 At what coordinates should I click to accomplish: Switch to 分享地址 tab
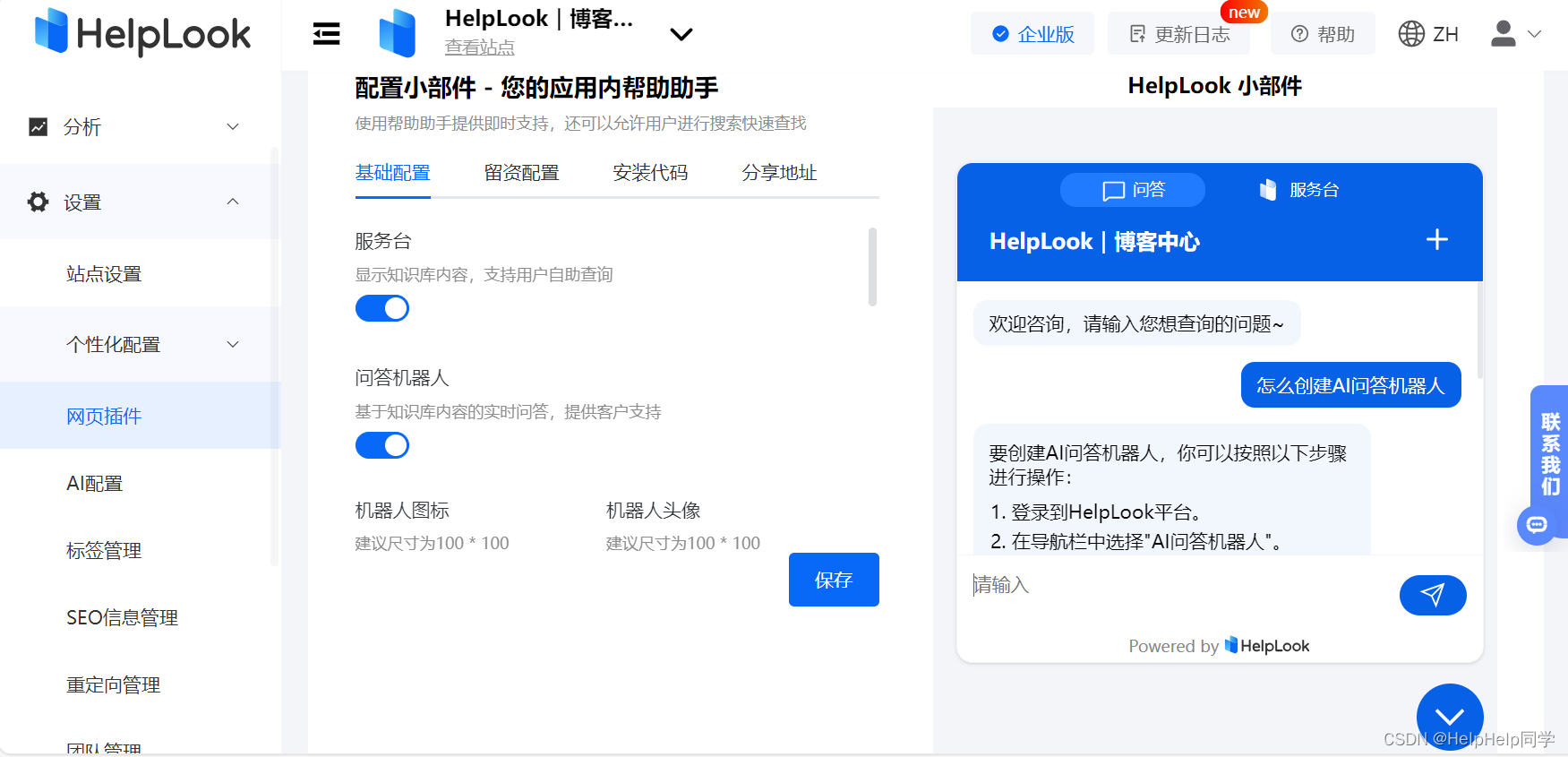click(779, 173)
